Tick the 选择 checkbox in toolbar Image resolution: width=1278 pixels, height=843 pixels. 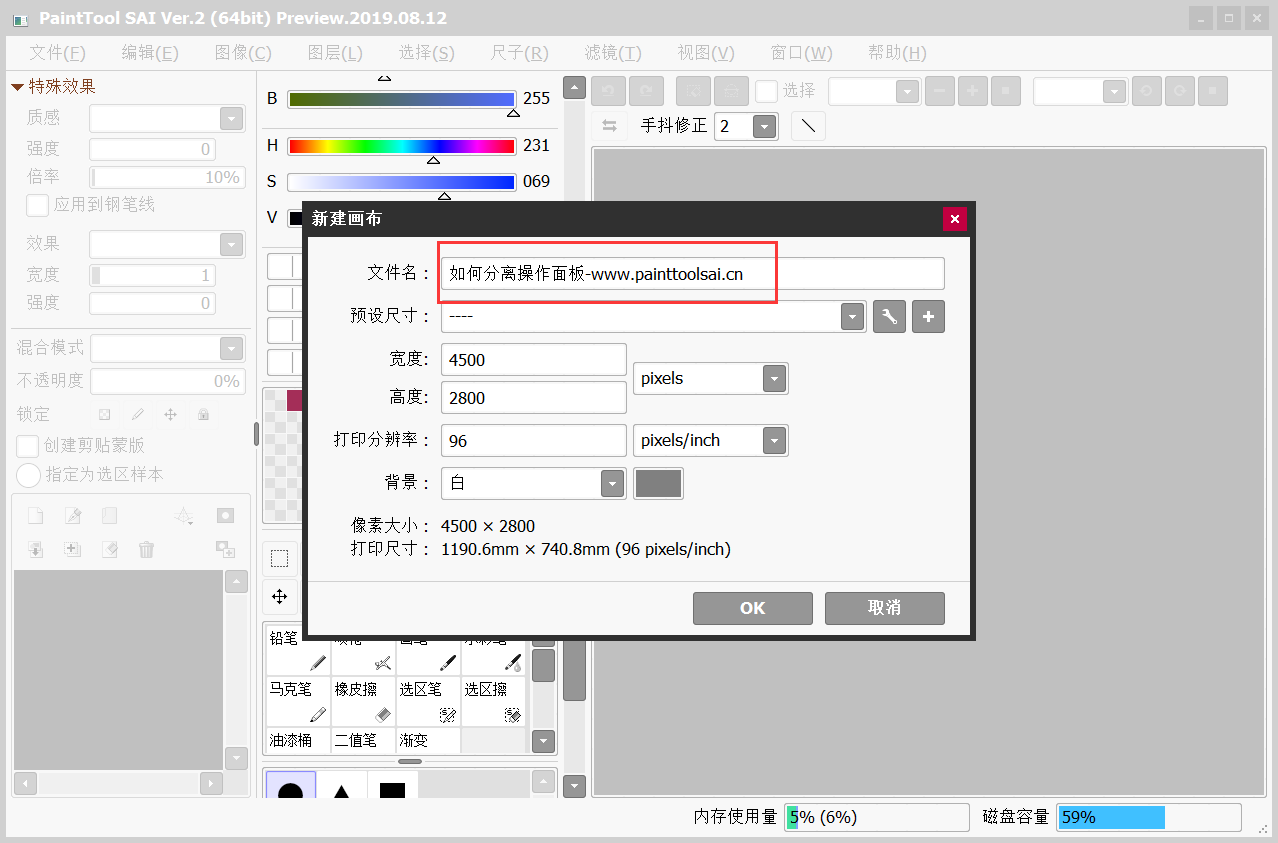[x=766, y=91]
